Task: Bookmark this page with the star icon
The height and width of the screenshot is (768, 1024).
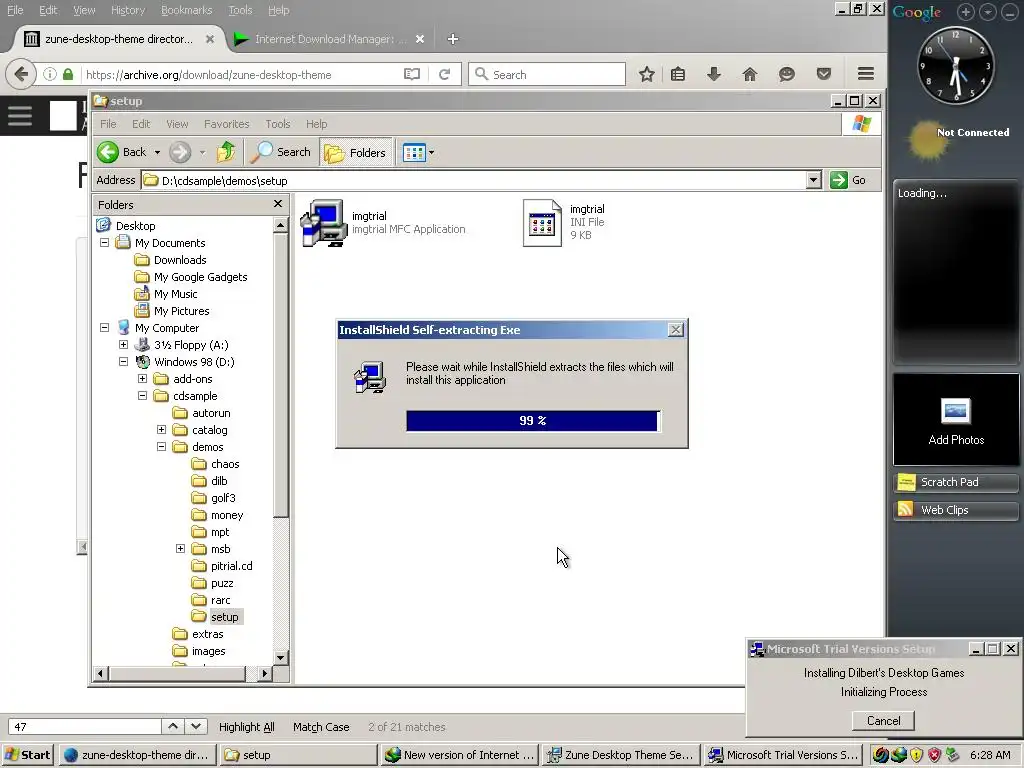Action: (647, 74)
